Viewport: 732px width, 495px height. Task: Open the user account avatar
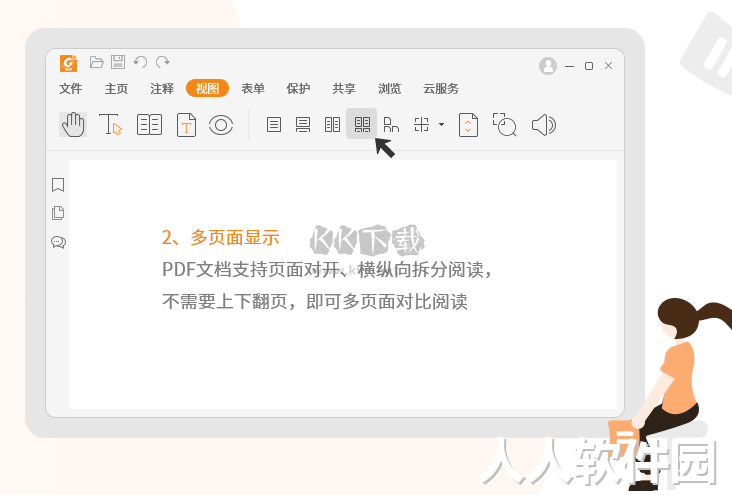point(548,66)
